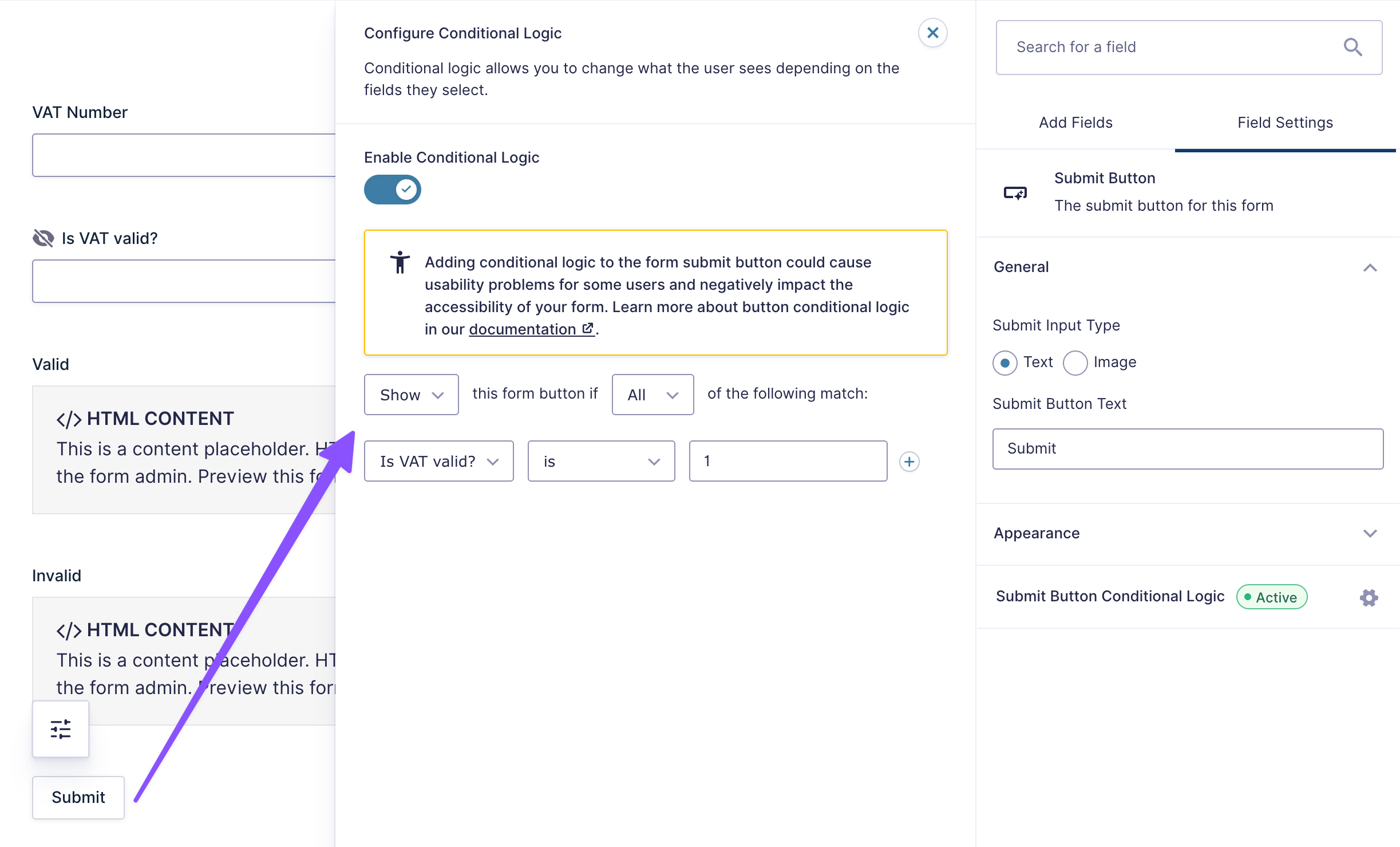Select the Text submit input type
The height and width of the screenshot is (847, 1400).
click(1004, 363)
